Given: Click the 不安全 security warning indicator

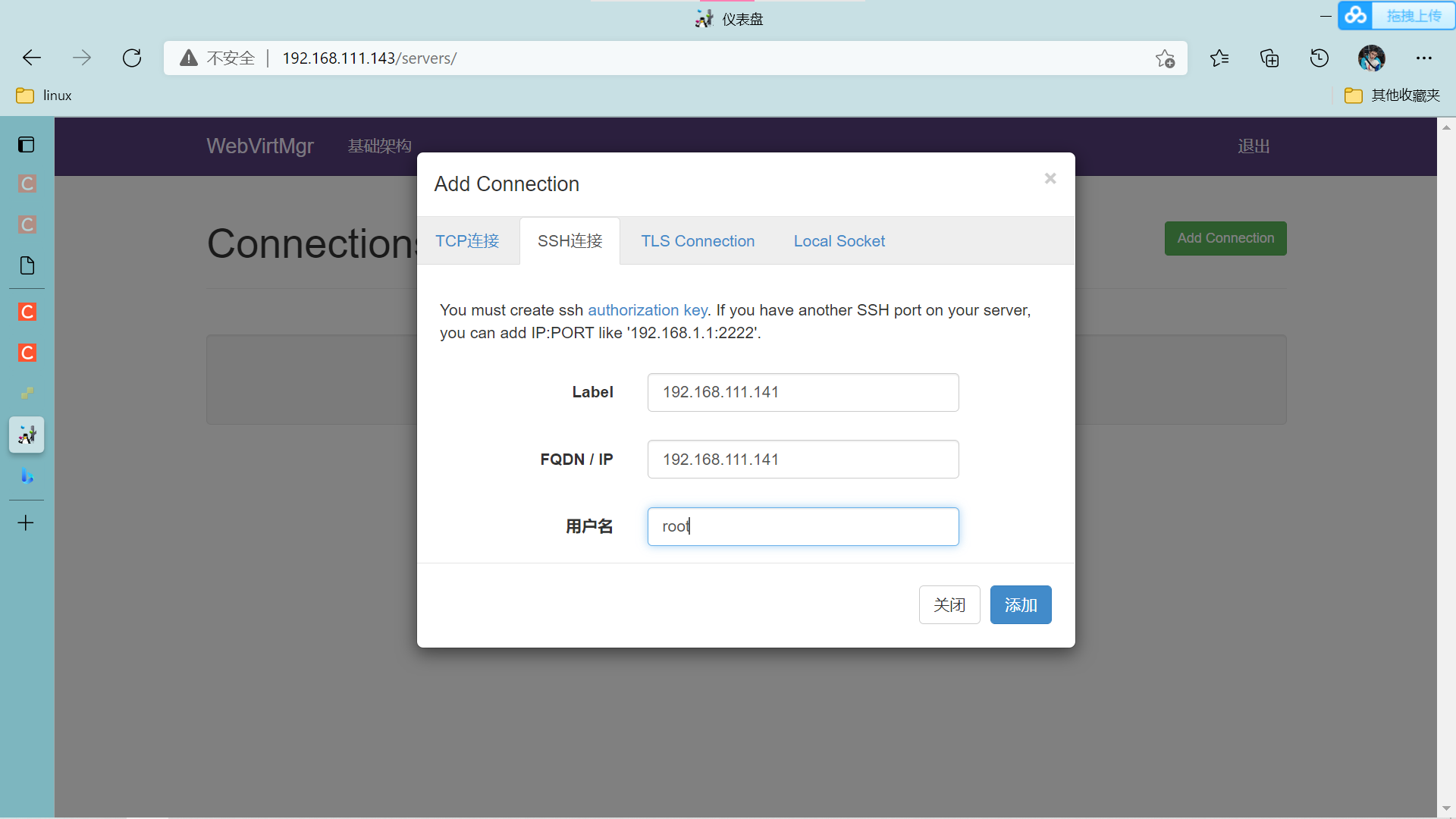Looking at the screenshot, I should pos(218,58).
